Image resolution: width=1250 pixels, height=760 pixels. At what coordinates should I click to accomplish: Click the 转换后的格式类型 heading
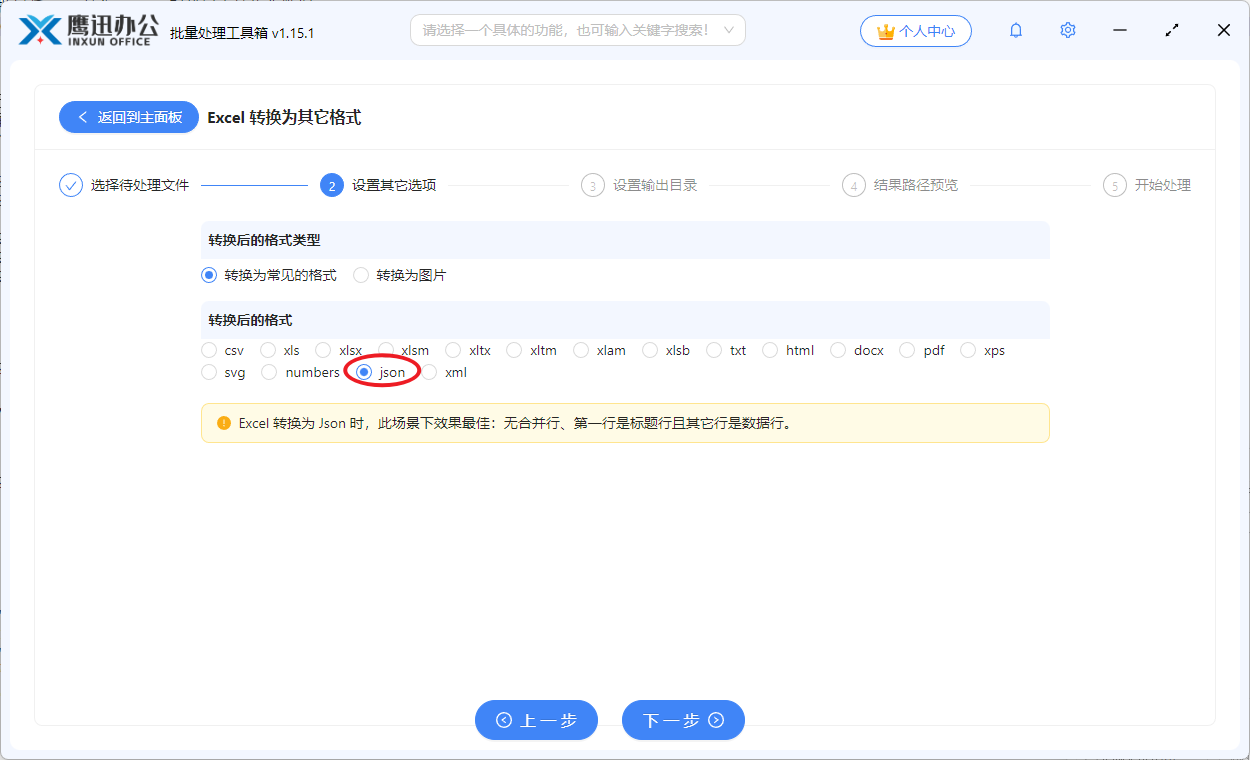pyautogui.click(x=264, y=240)
